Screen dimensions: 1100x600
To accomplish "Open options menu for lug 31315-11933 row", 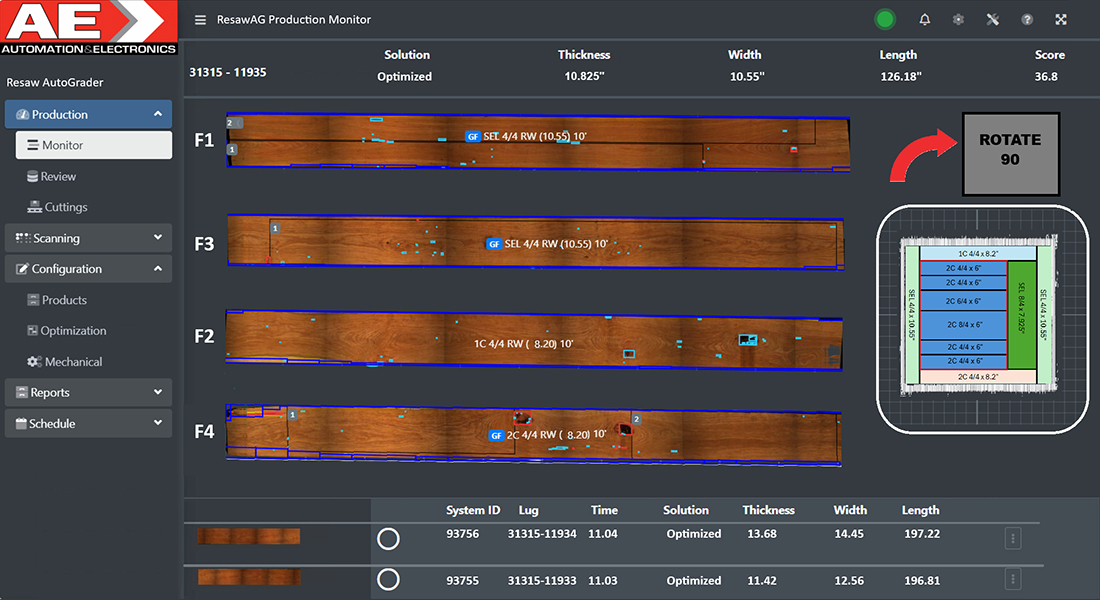I will tap(1012, 579).
